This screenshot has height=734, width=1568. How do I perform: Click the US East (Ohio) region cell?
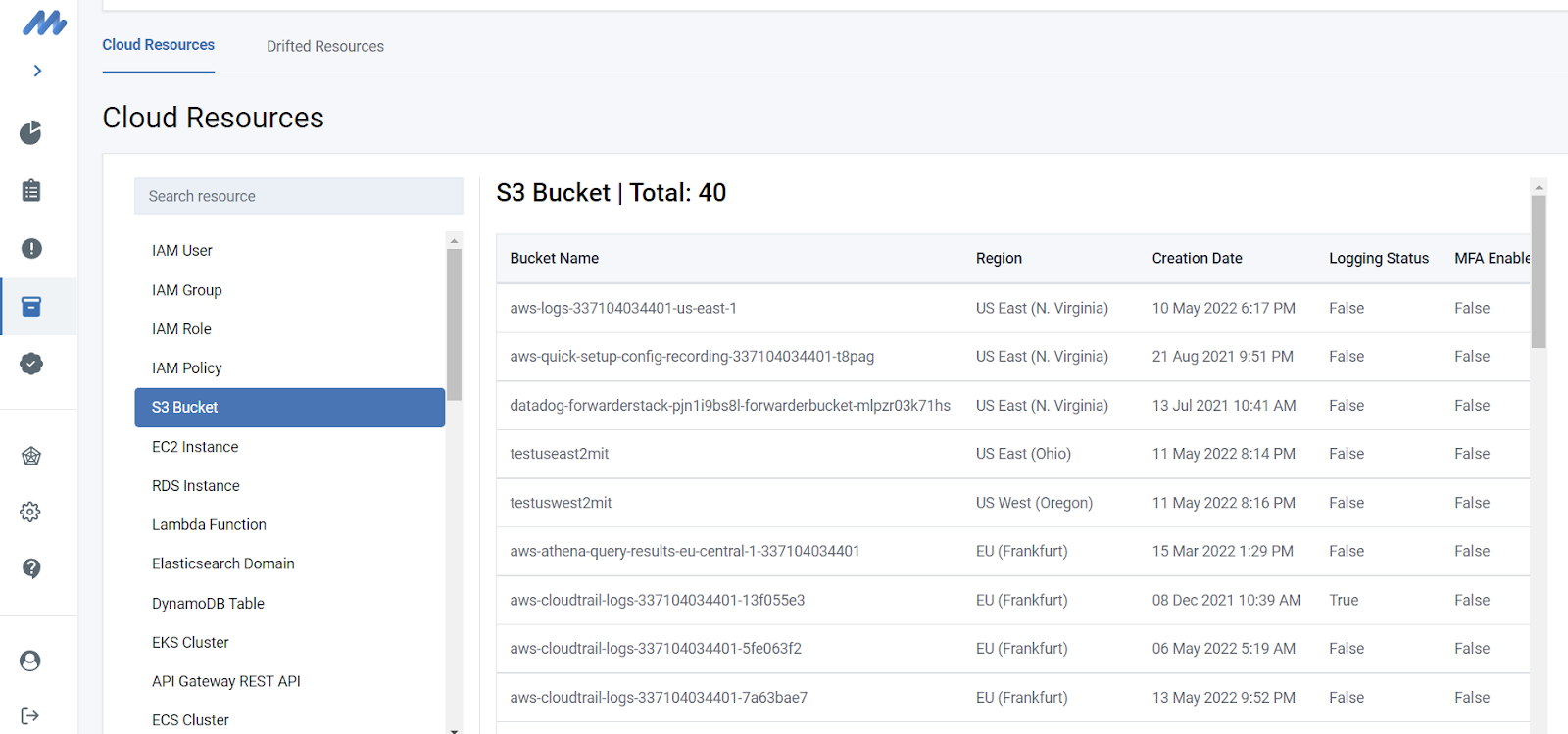tap(1023, 454)
